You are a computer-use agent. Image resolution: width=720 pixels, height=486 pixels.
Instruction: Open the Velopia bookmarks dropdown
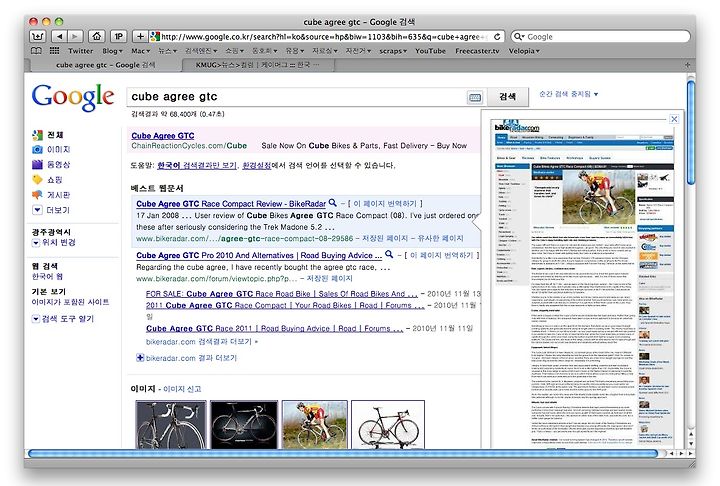pyautogui.click(x=524, y=51)
